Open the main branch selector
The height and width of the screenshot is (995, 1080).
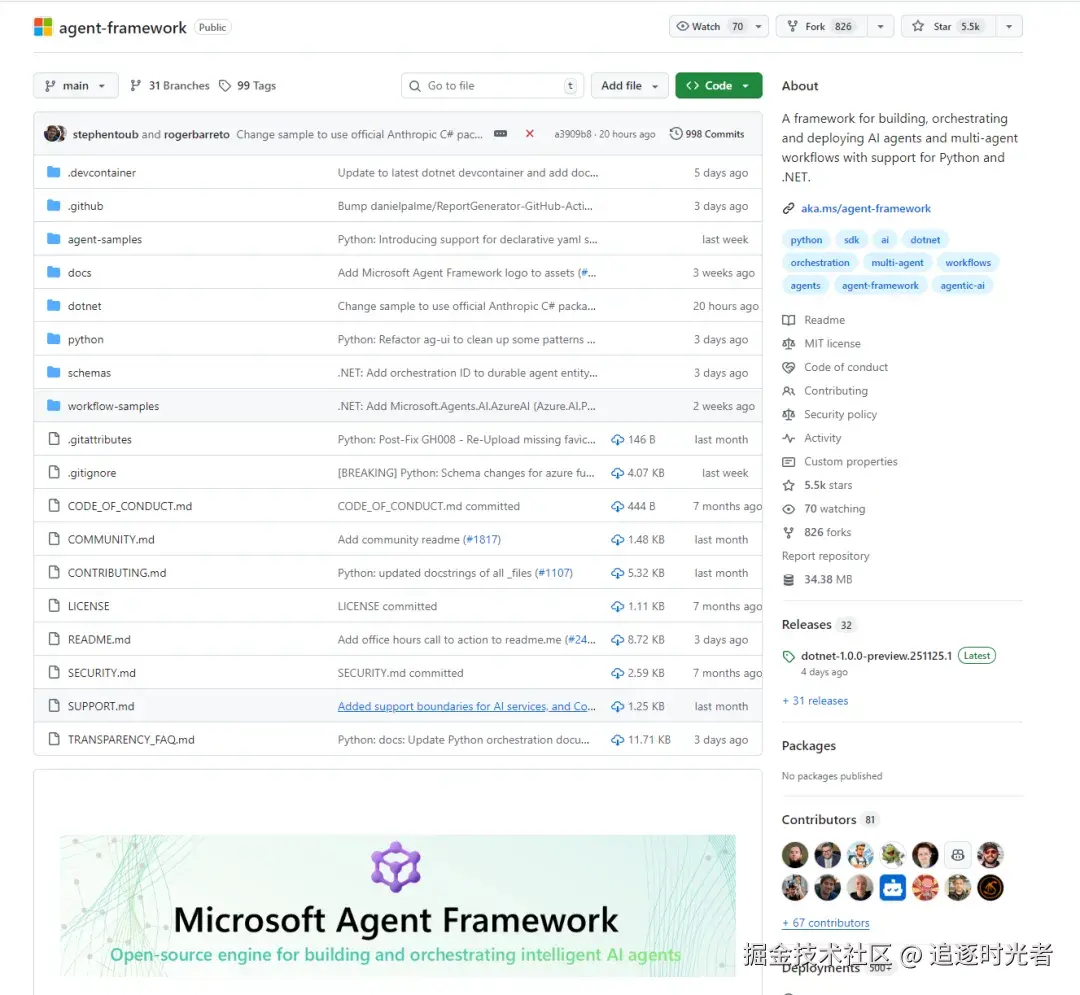coord(76,85)
